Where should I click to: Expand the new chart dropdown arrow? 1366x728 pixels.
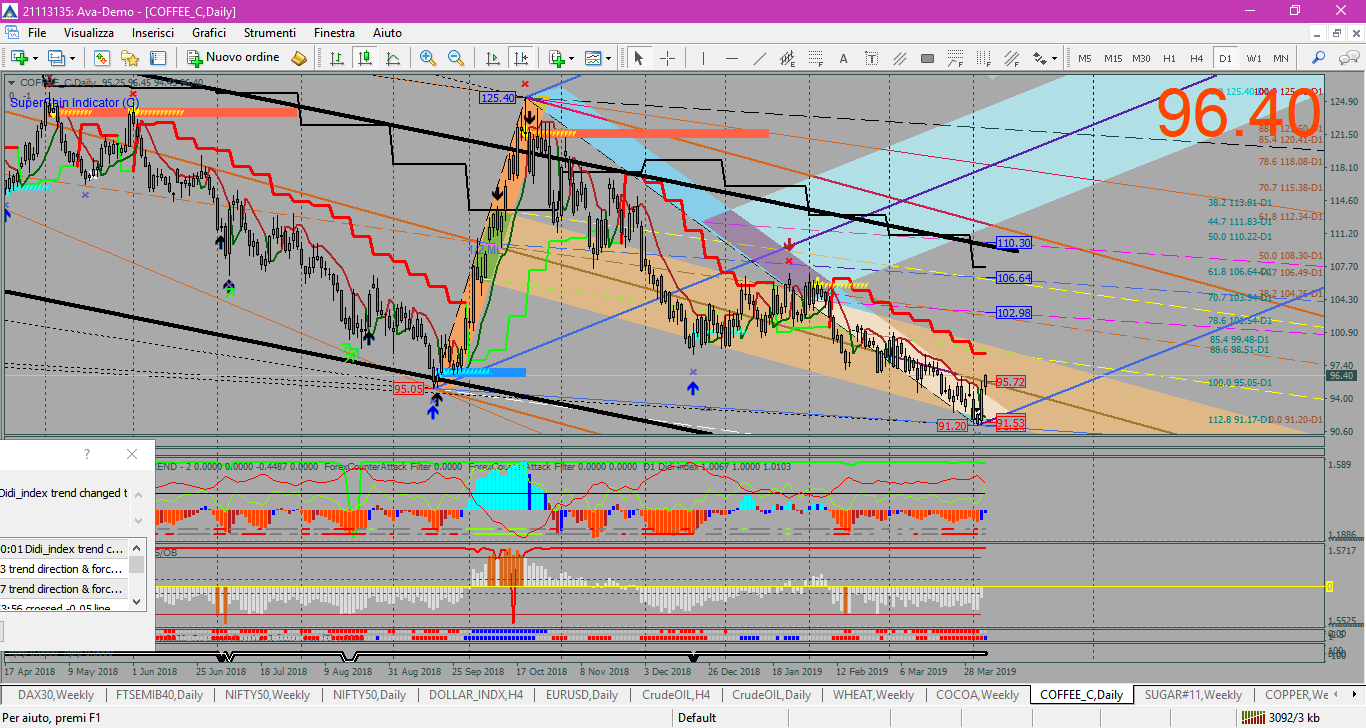point(34,58)
